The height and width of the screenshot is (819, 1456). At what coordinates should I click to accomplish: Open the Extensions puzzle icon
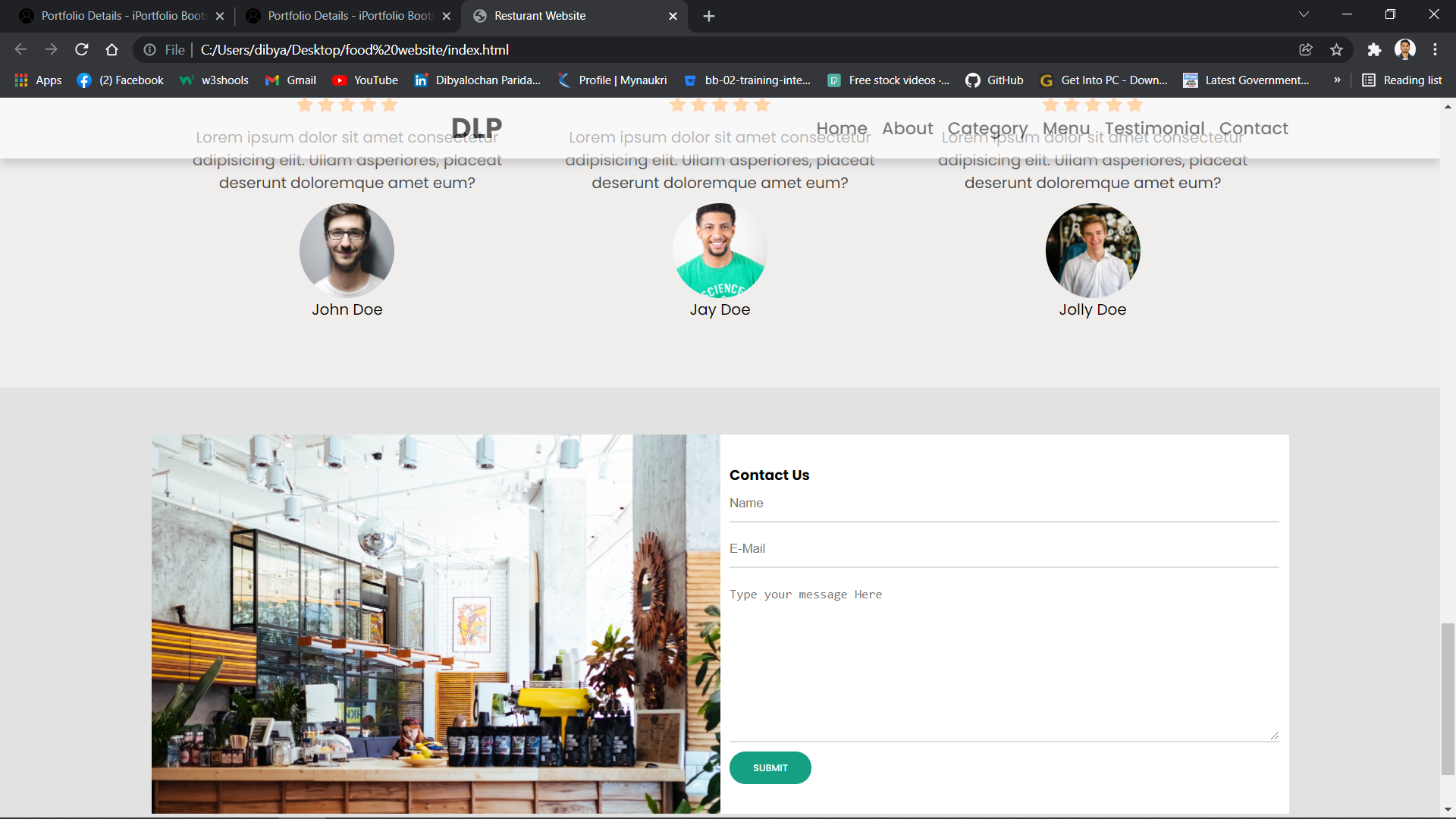coord(1374,50)
